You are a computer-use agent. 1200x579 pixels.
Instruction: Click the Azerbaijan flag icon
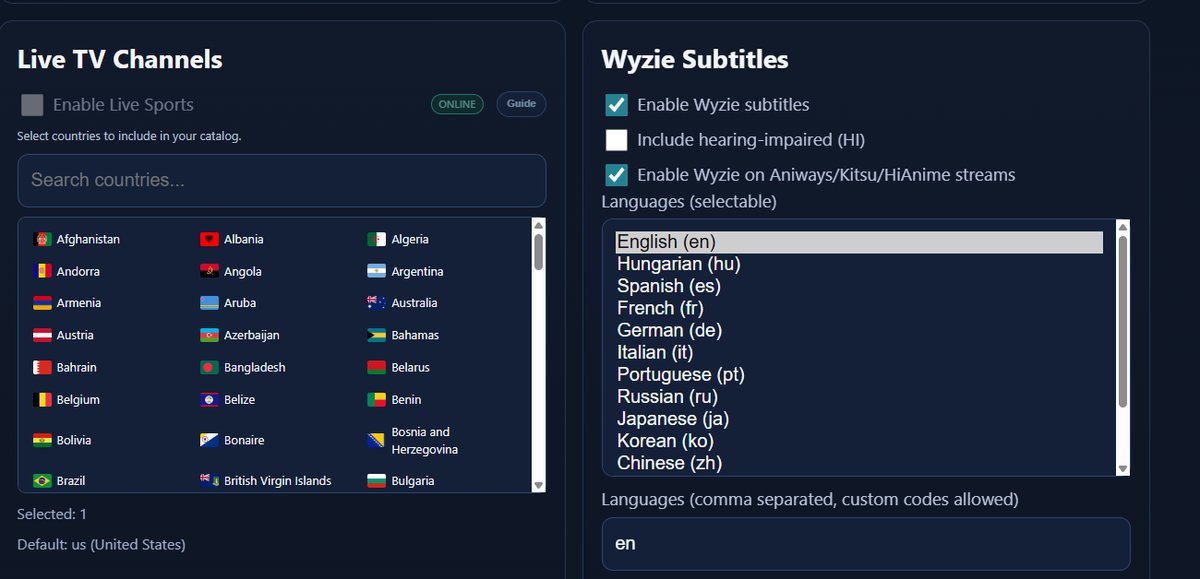(209, 335)
